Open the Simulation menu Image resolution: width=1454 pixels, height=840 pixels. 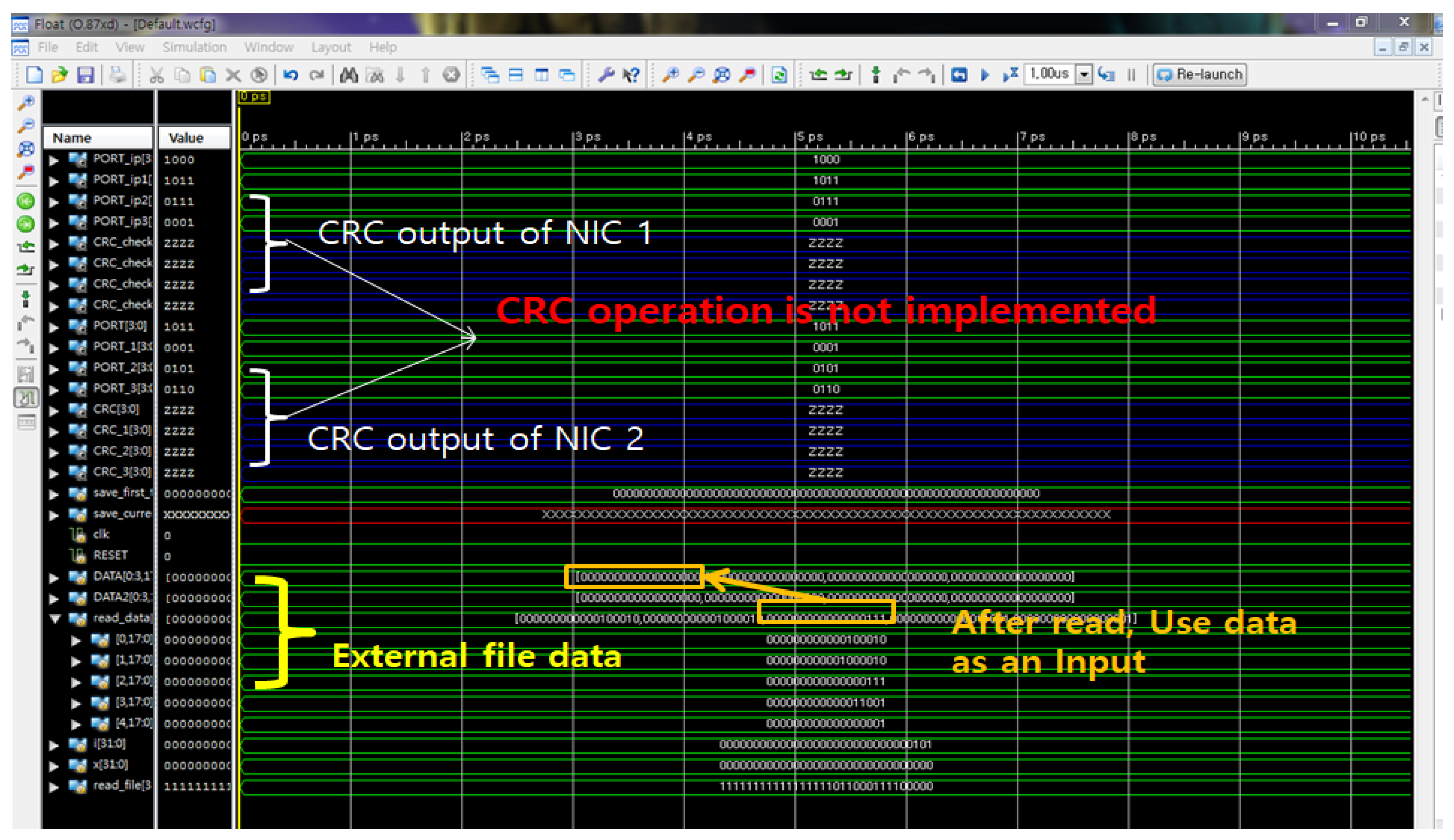pyautogui.click(x=194, y=47)
